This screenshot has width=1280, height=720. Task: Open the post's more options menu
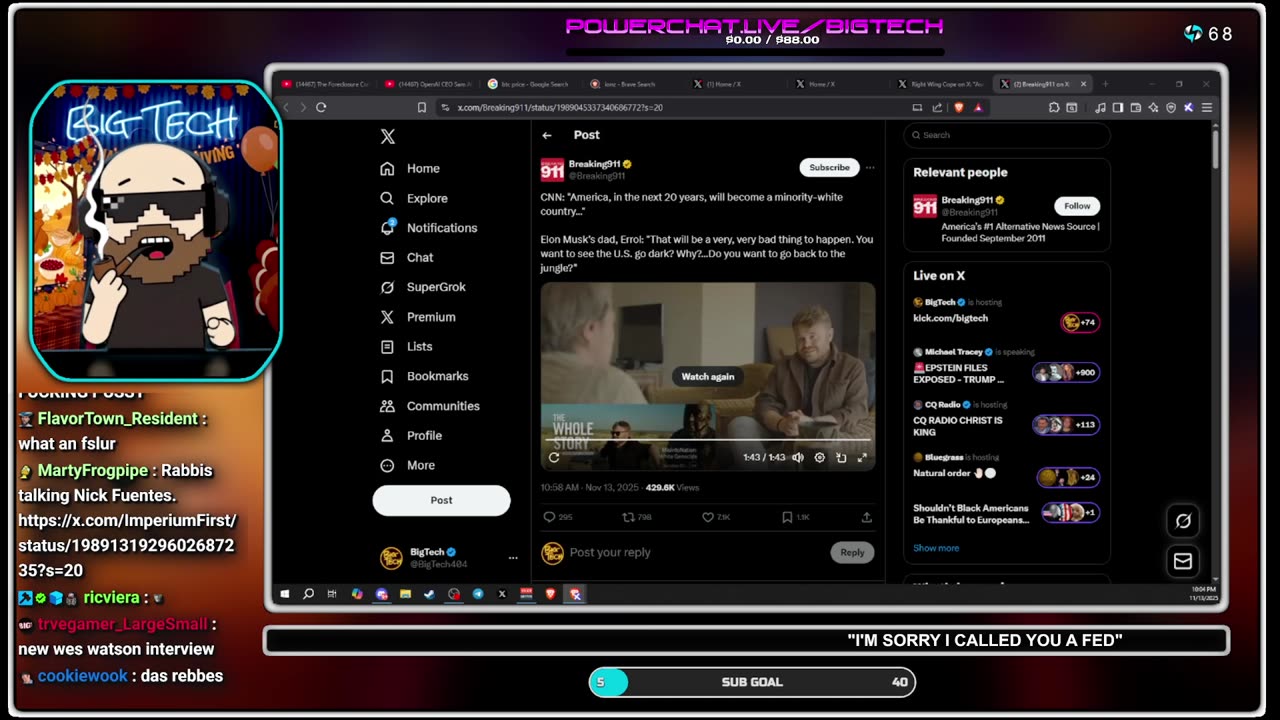click(870, 168)
